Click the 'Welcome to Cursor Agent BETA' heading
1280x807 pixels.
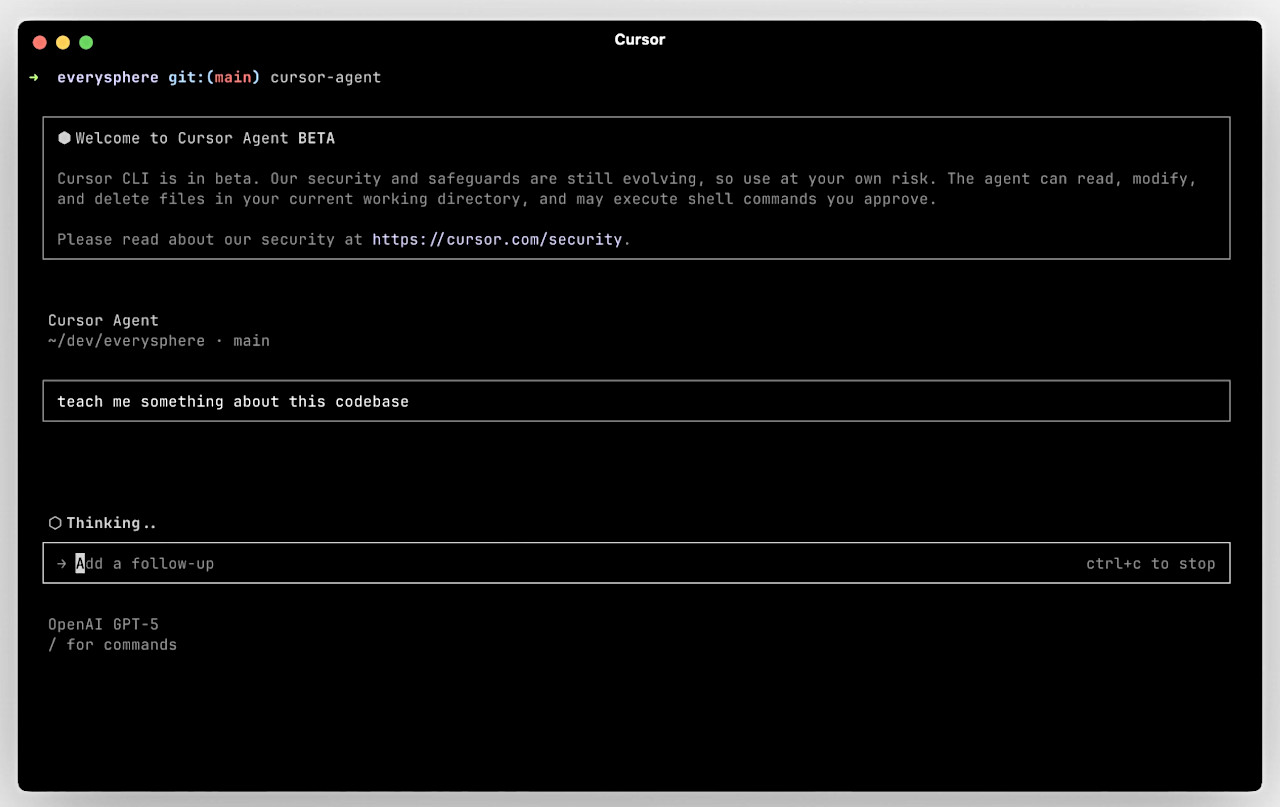tap(205, 138)
